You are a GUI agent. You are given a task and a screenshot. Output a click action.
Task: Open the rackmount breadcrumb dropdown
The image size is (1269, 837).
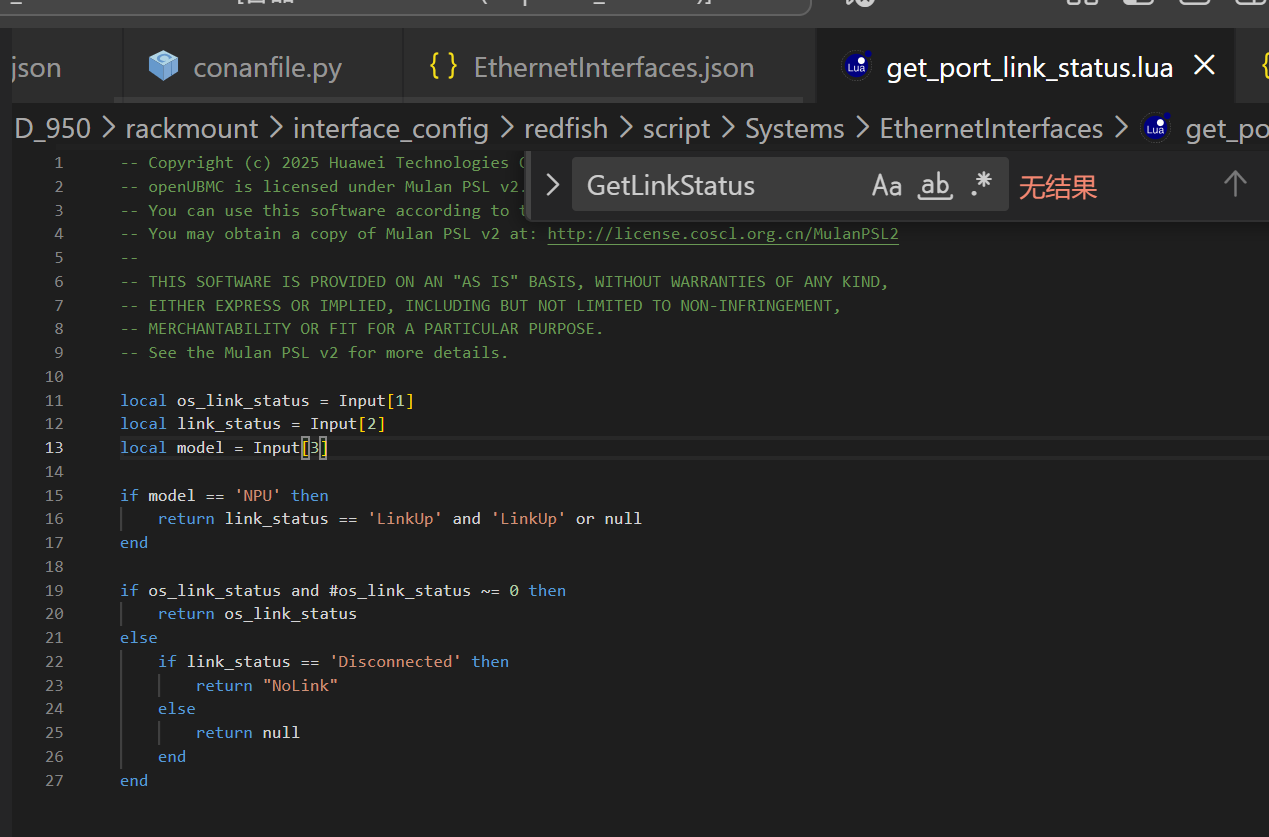coord(191,129)
